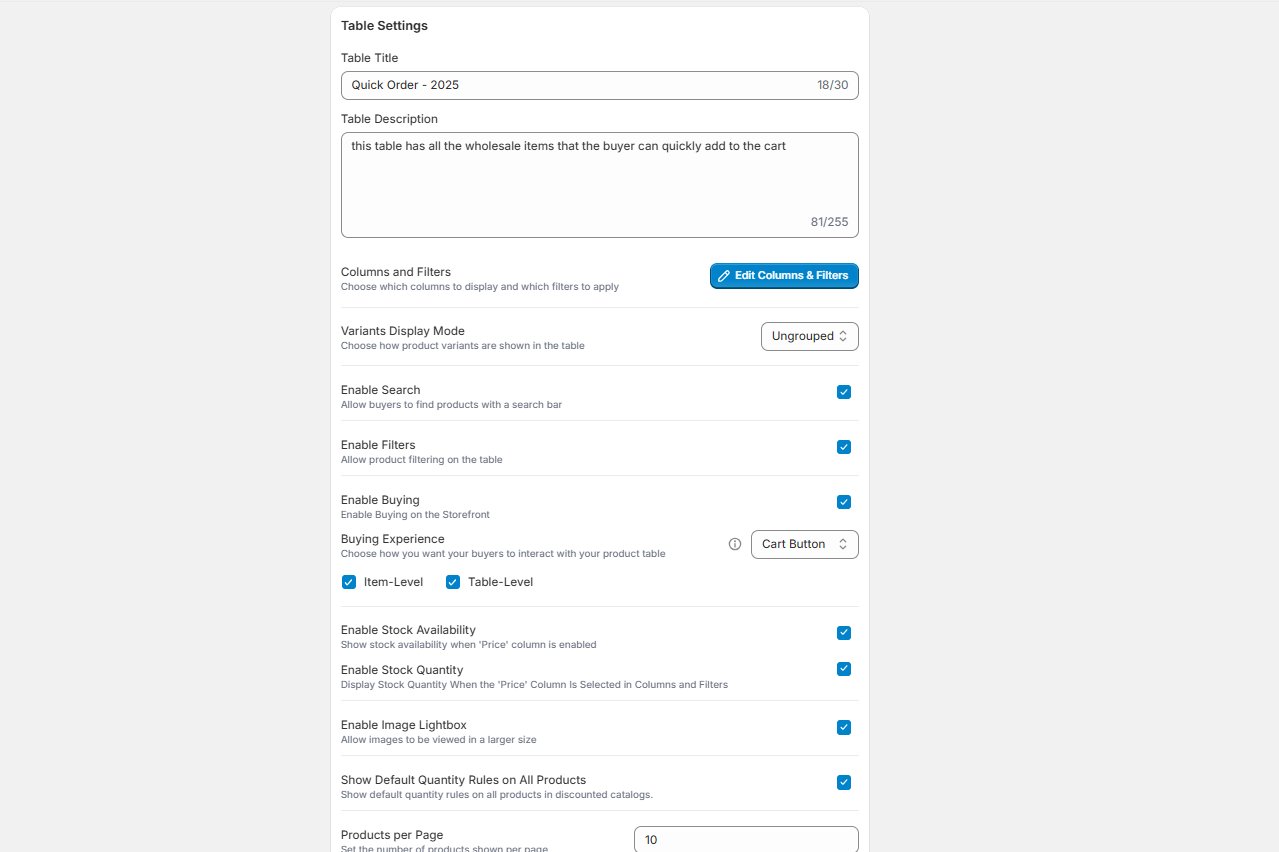Uncheck the Enable Search checkbox
Screen dimensions: 1279x852
pyautogui.click(x=844, y=392)
